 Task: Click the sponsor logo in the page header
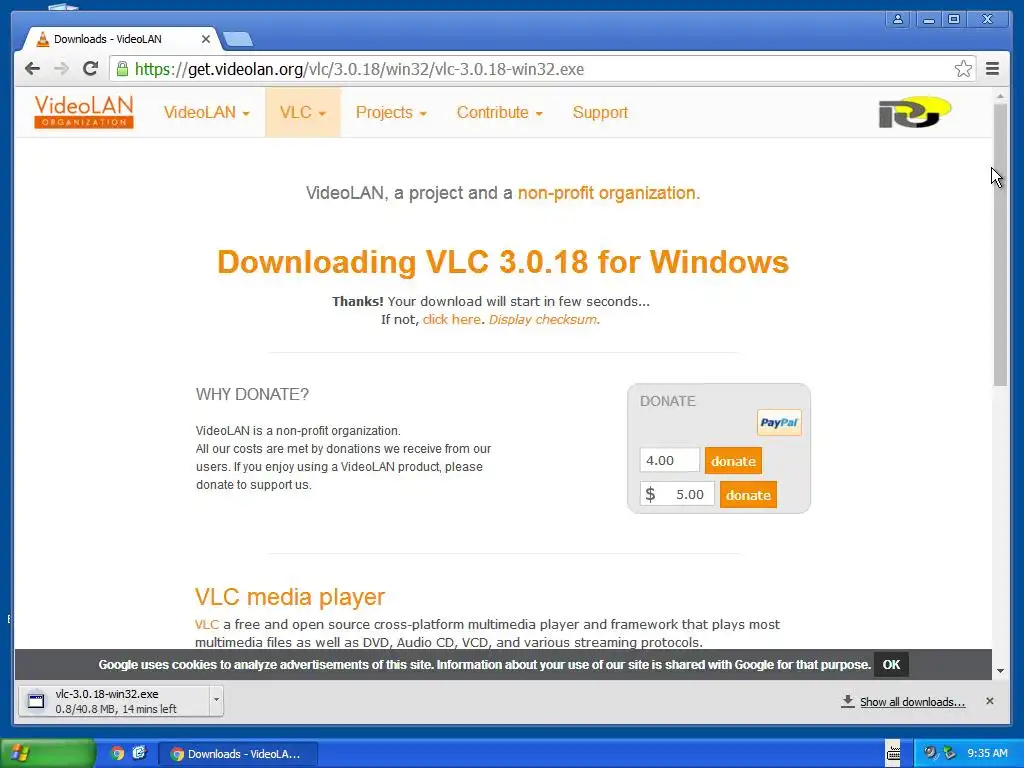(x=915, y=112)
